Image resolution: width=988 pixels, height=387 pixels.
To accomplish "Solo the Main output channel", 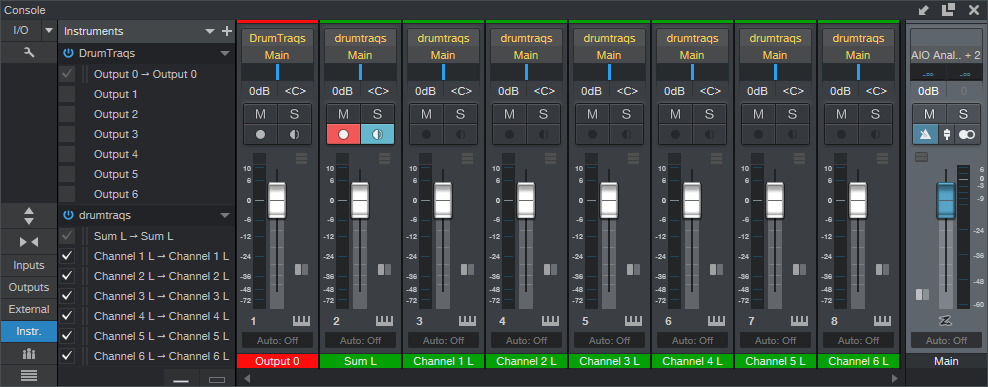I will pos(963,114).
